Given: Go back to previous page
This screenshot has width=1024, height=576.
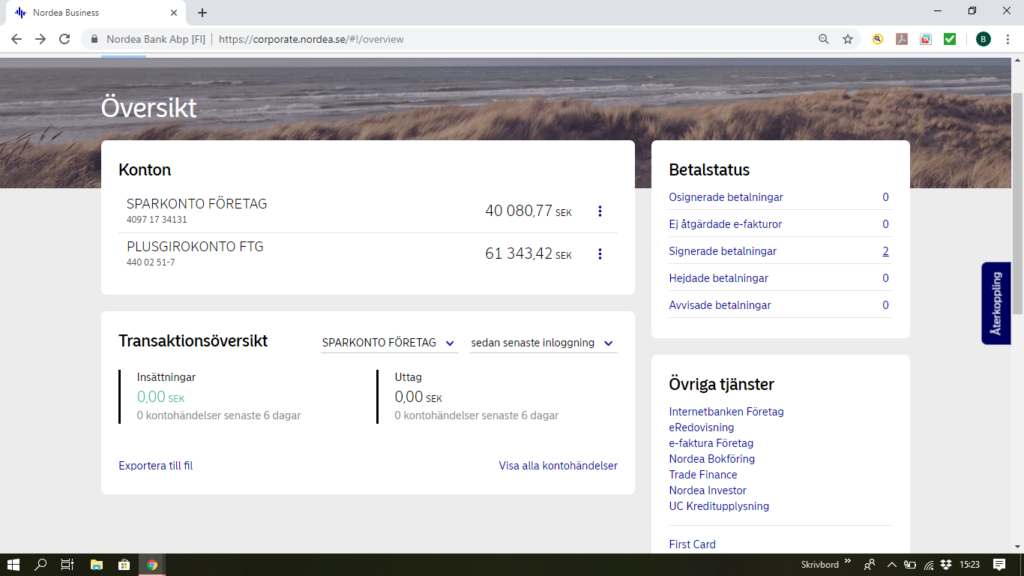Looking at the screenshot, I should 16,39.
